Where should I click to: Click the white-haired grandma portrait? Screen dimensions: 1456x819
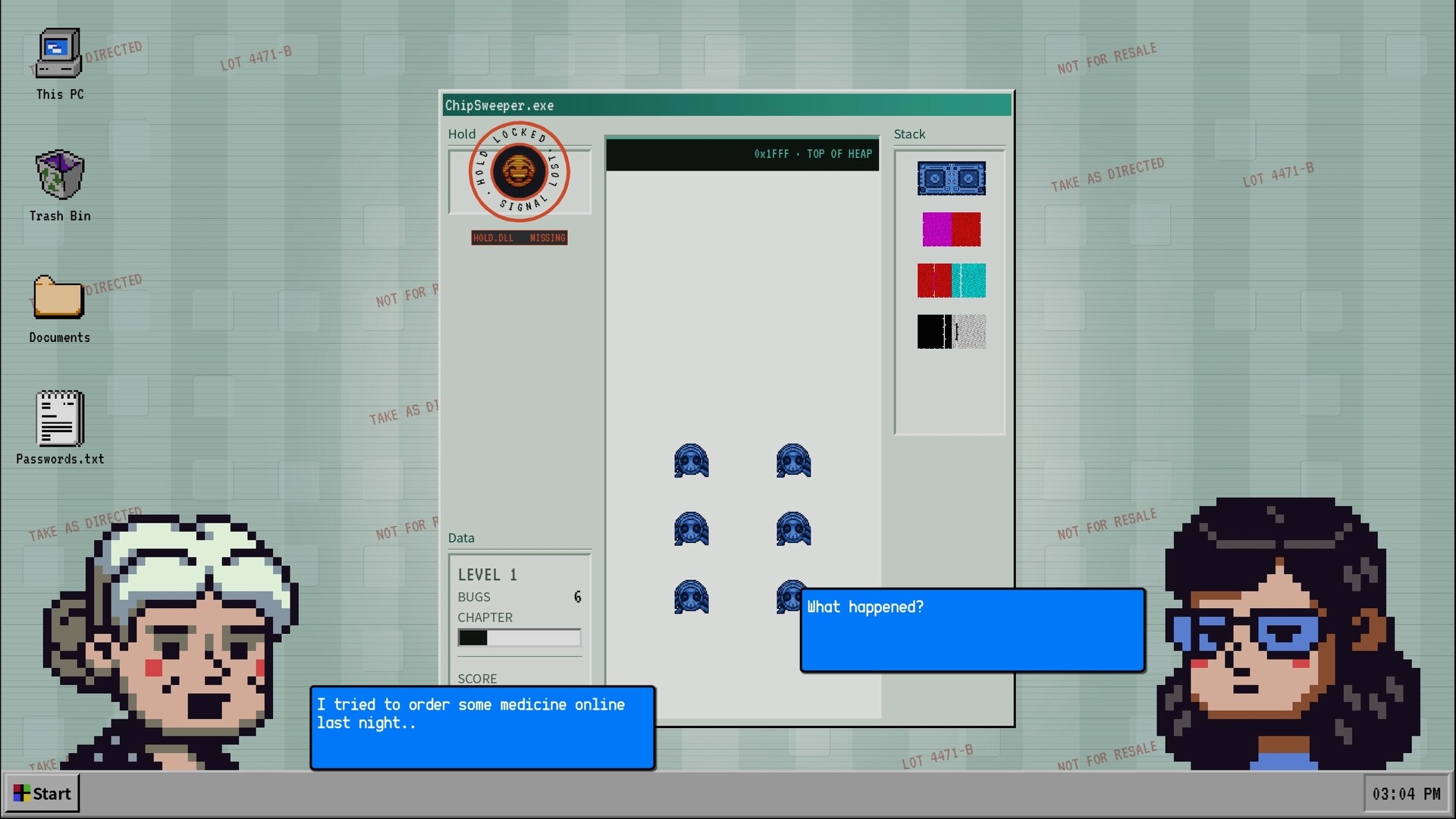[x=173, y=642]
